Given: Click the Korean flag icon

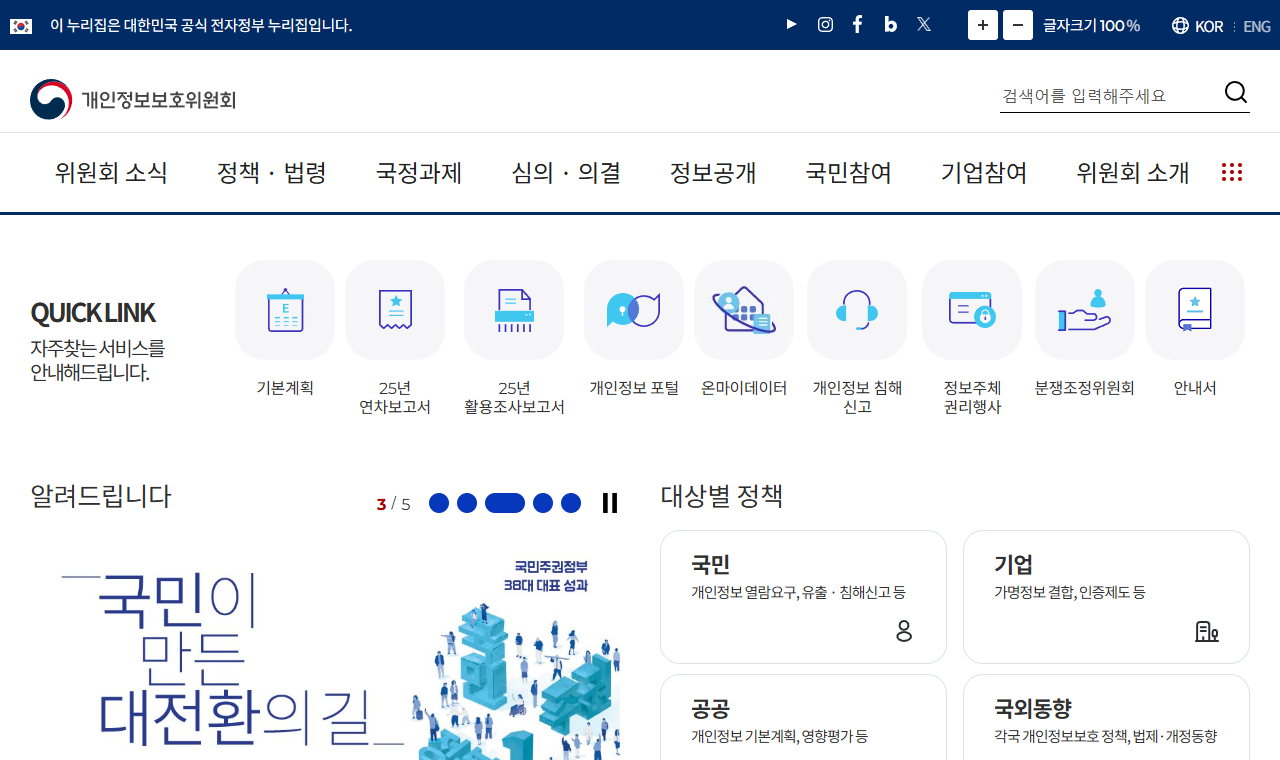Looking at the screenshot, I should point(21,26).
